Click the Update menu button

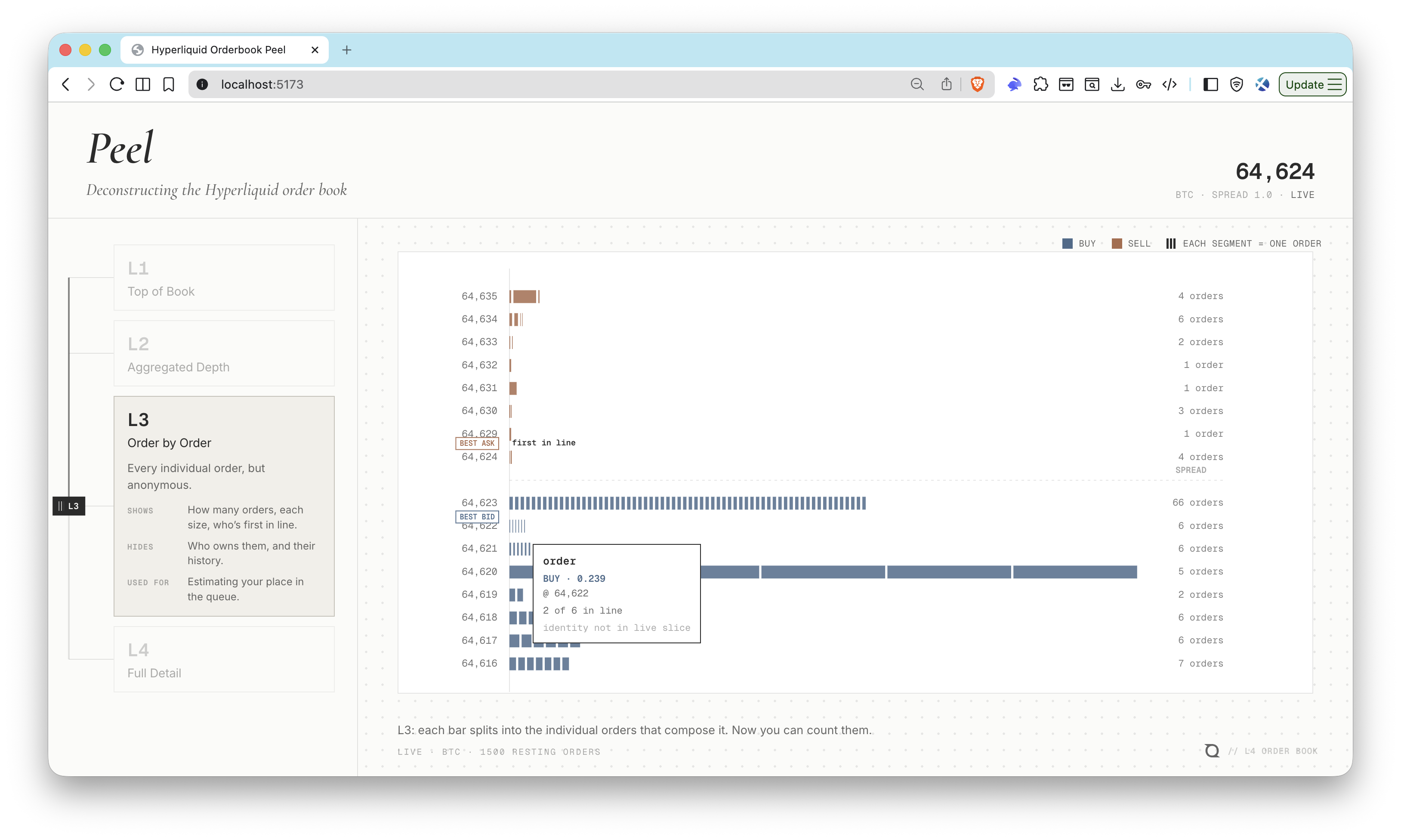point(1313,84)
